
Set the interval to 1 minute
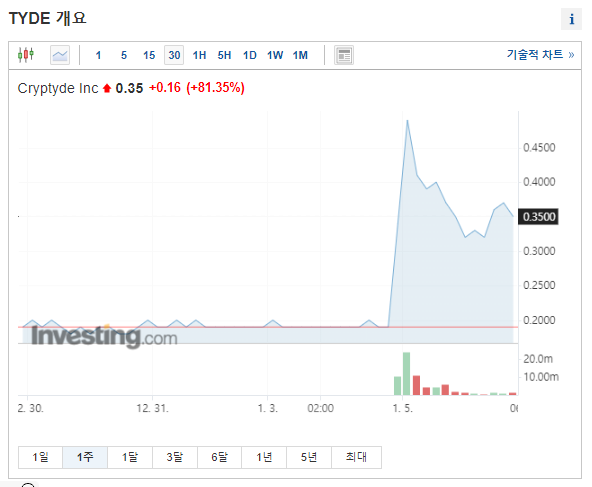(x=98, y=55)
